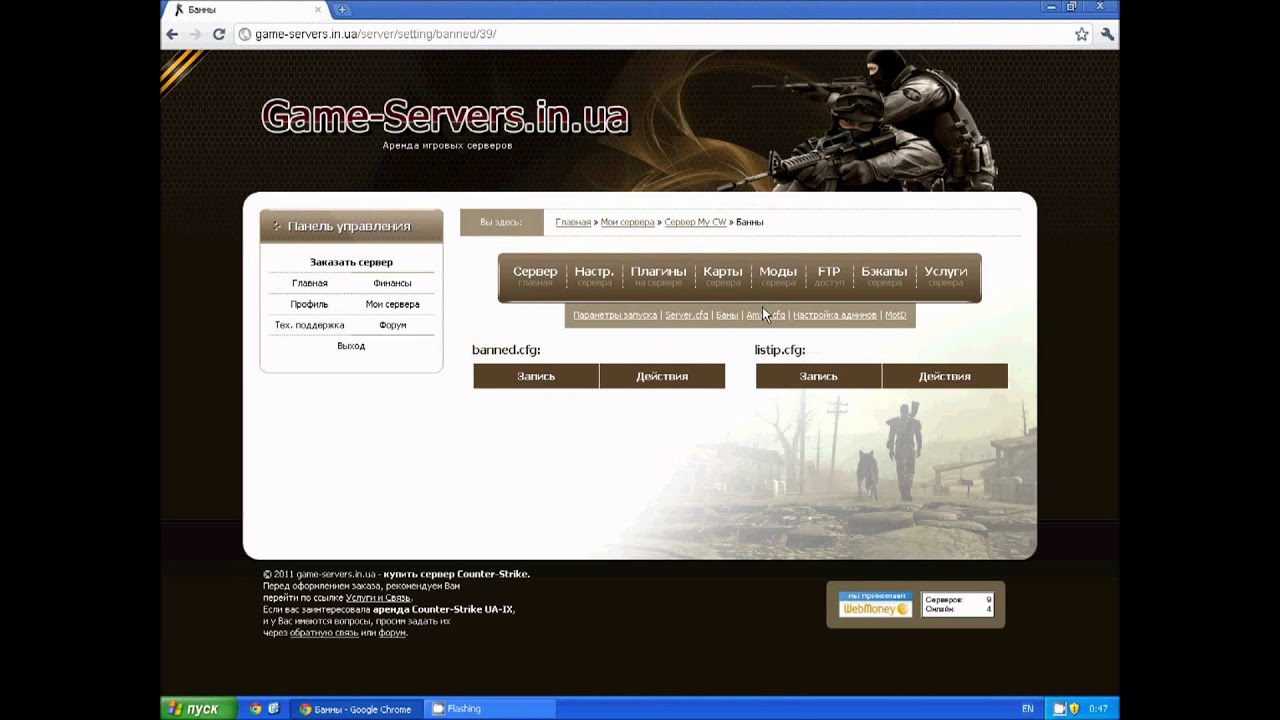The image size is (1280, 720).
Task: Open the Карты сервера menu item
Action: point(722,276)
